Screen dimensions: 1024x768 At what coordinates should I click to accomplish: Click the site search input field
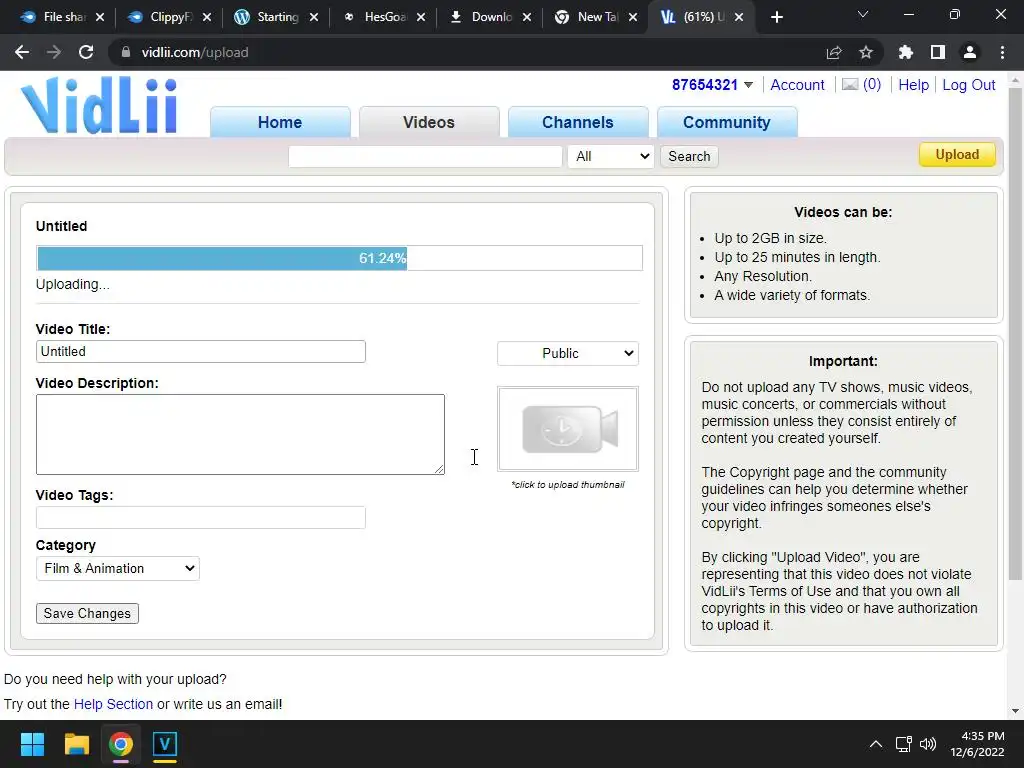tap(425, 156)
